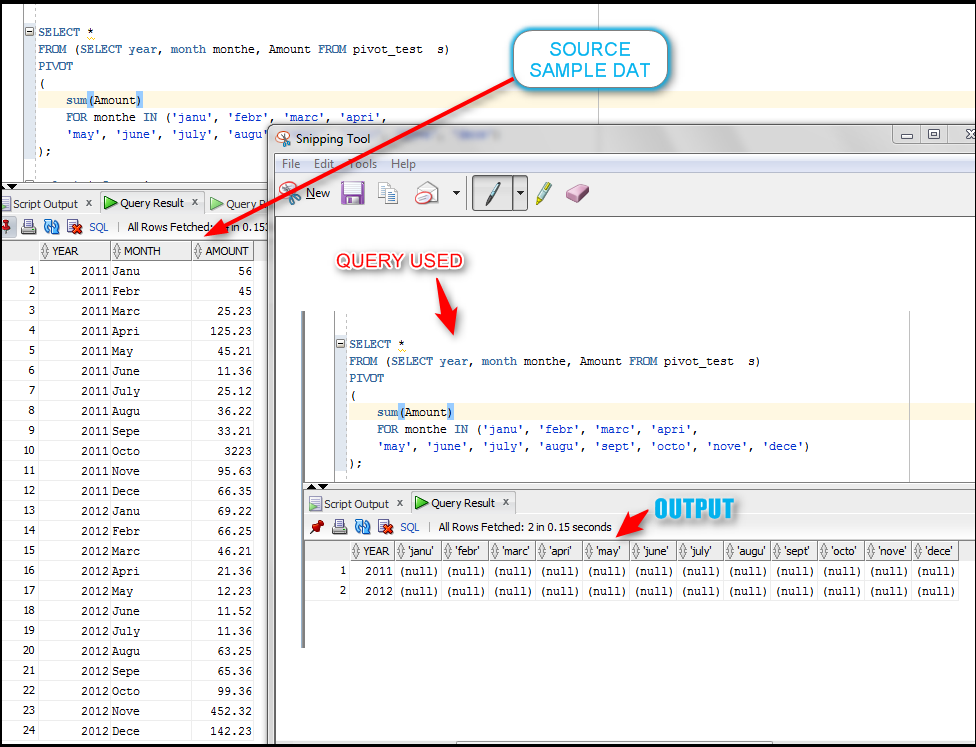Open the Help menu in Snipping Tool
Viewport: 976px width, 747px height.
(403, 164)
